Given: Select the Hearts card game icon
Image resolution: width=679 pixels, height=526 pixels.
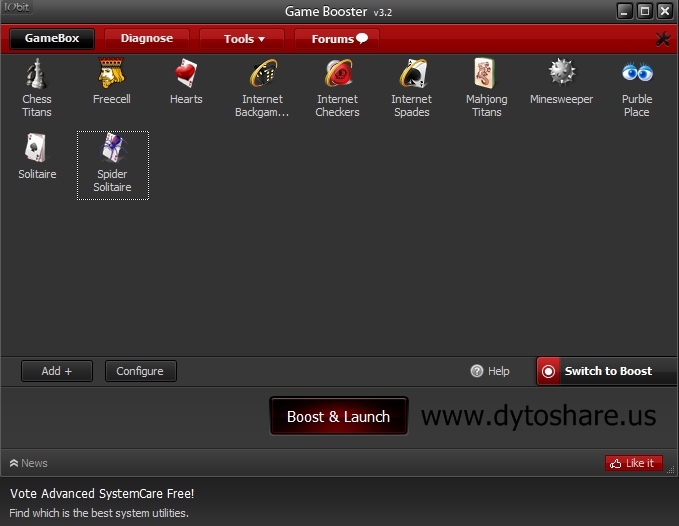Looking at the screenshot, I should point(186,73).
